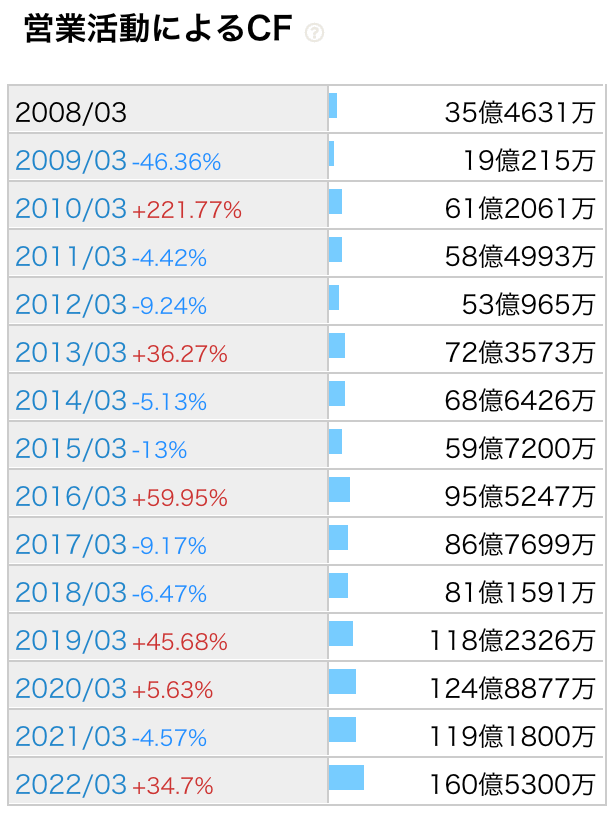Click the 営業活動によるCF heading

[157, 31]
